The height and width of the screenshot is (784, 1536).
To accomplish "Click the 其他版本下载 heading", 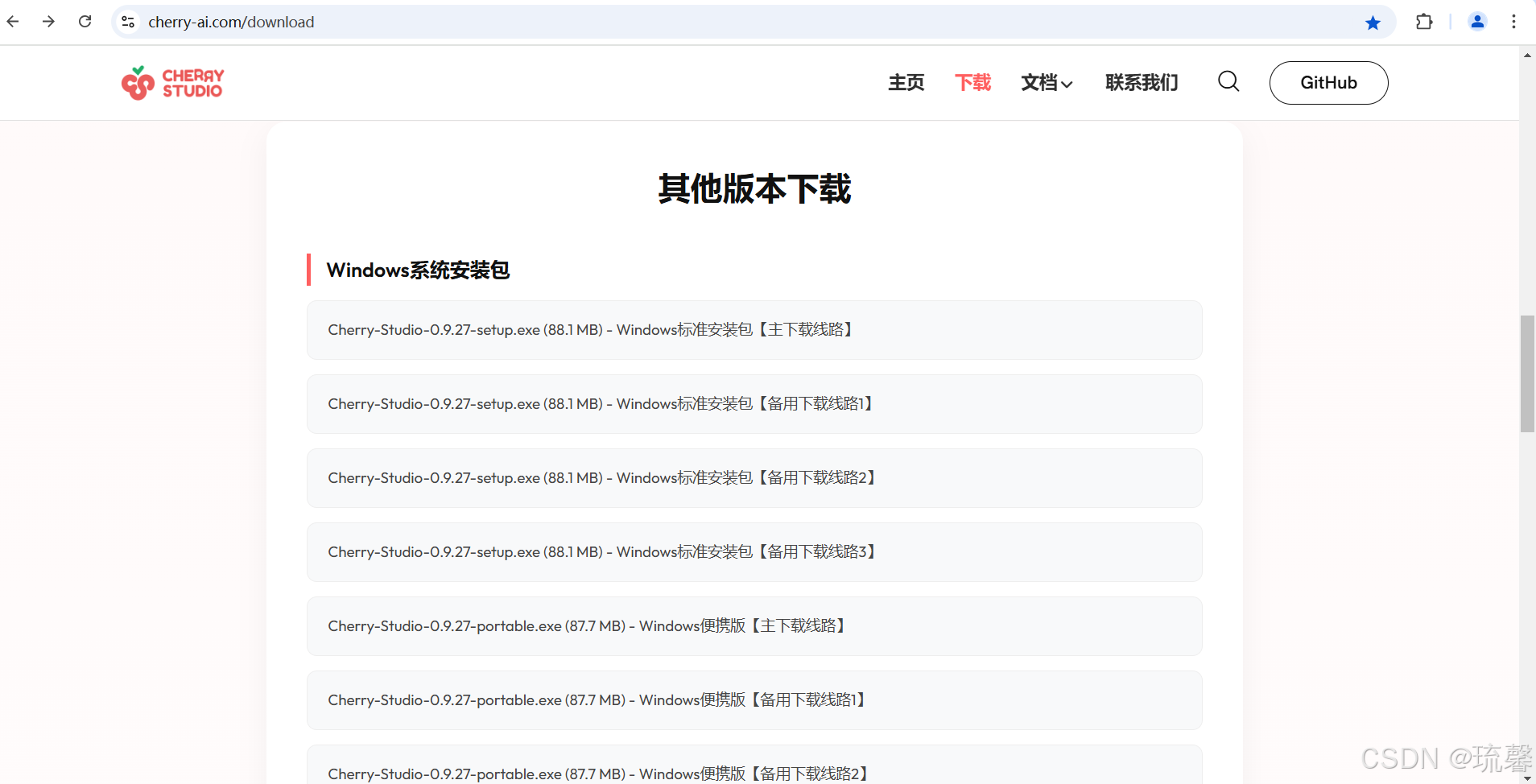I will (754, 188).
